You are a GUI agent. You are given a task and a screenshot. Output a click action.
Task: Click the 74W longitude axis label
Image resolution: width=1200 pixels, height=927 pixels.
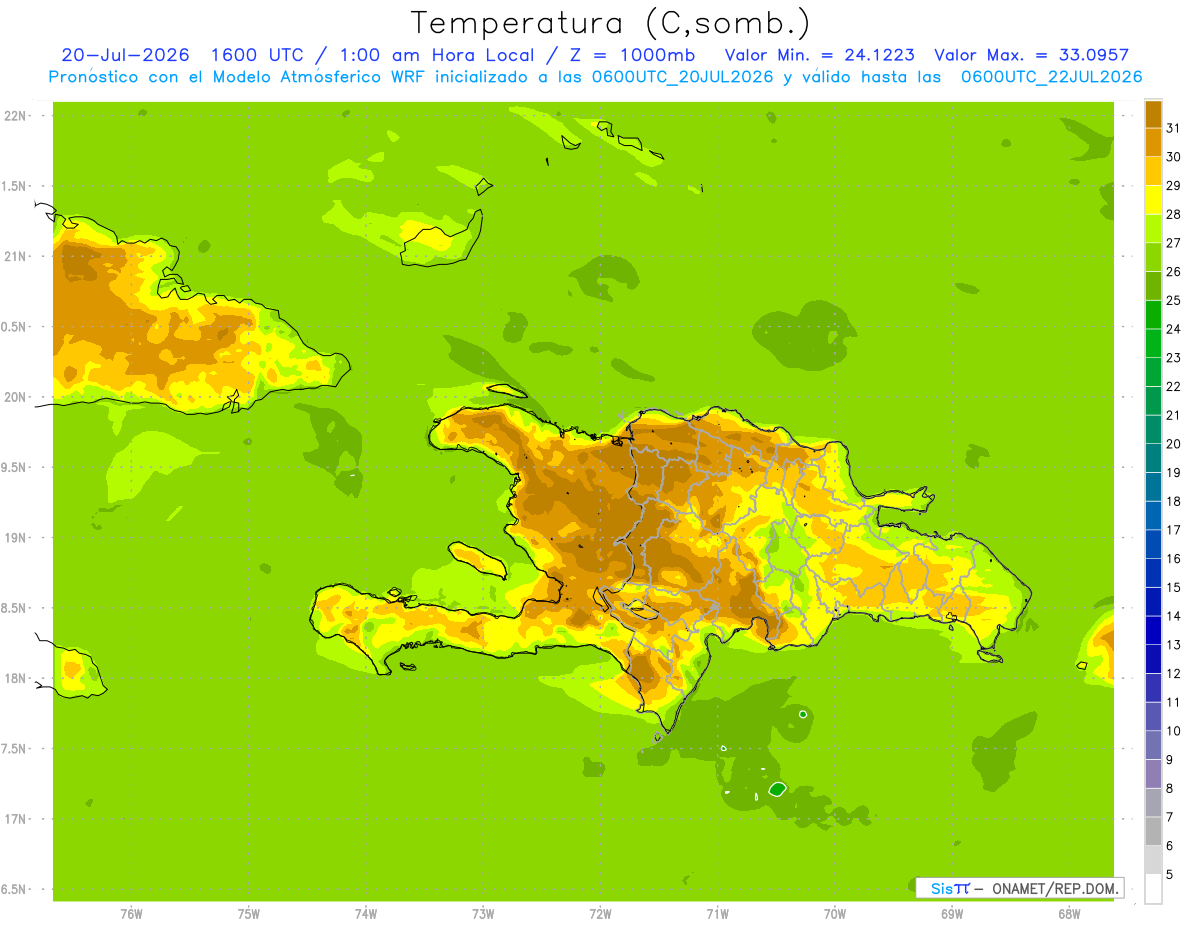click(366, 913)
